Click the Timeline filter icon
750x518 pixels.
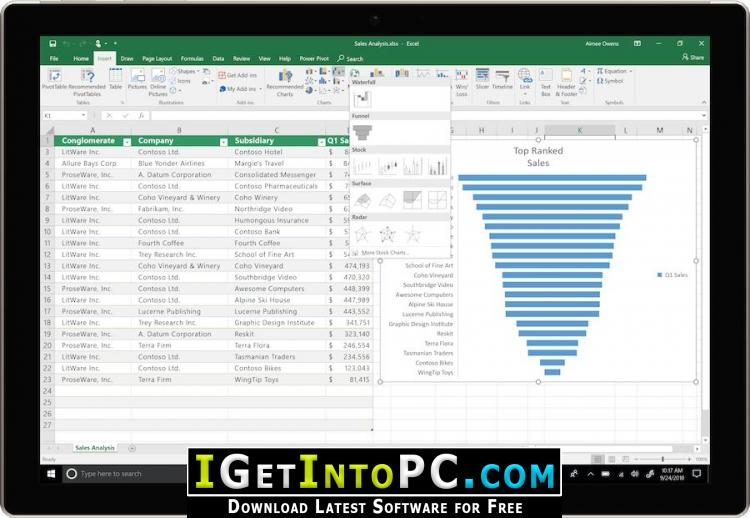pos(502,79)
